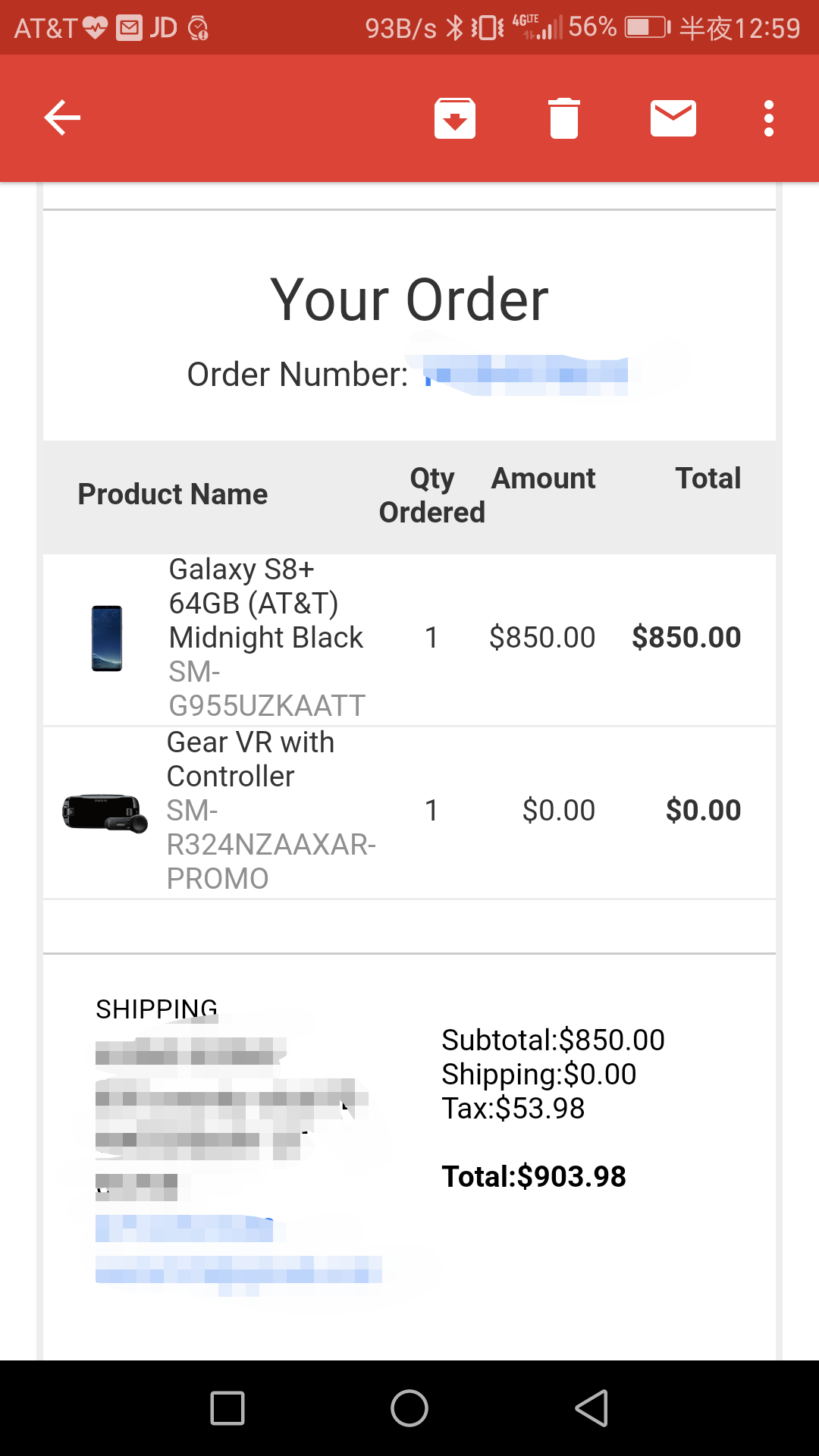Tap the SHIPPING section label

[156, 1009]
